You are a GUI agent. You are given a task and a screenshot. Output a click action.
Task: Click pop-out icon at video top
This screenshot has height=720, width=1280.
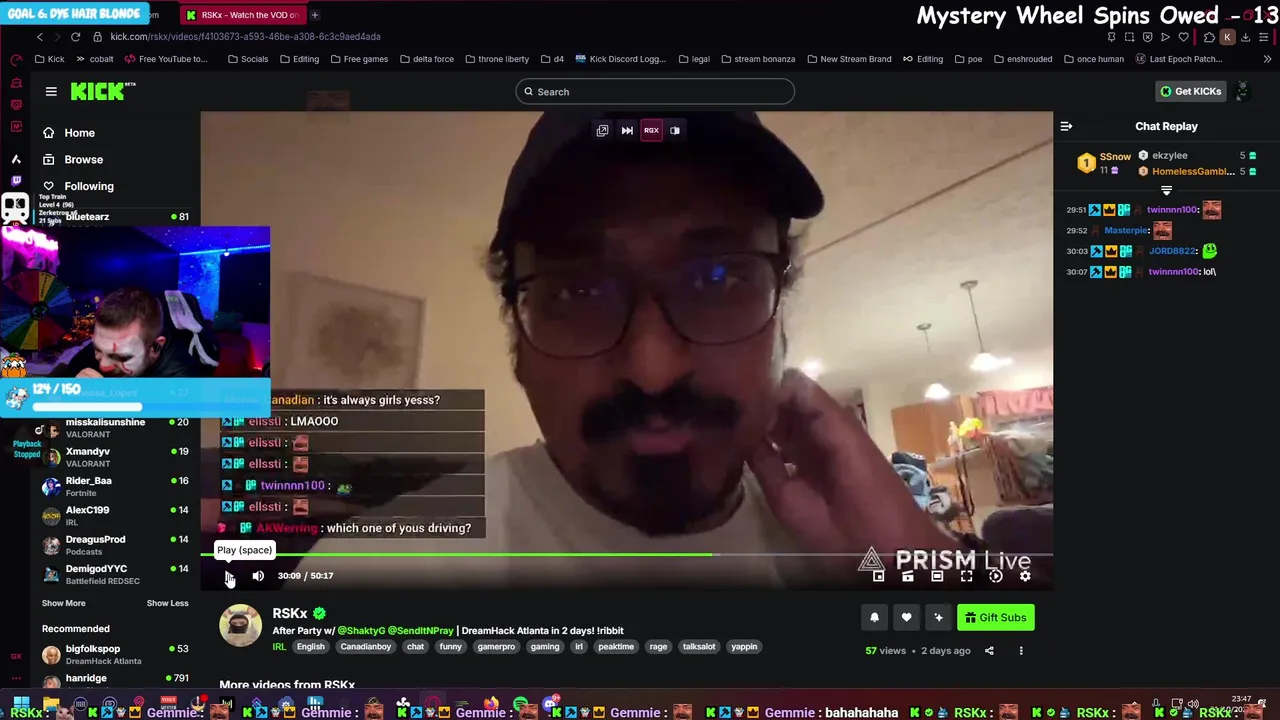point(602,130)
